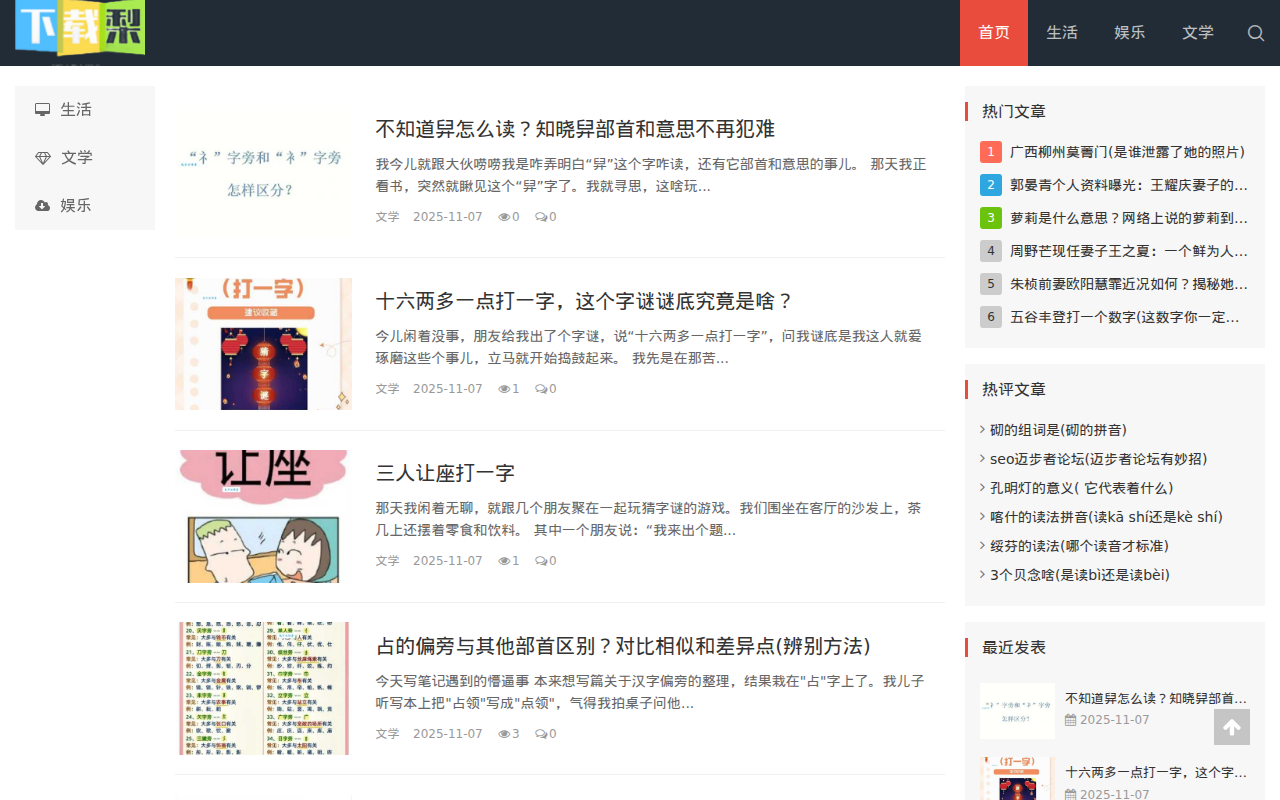Switch to the 首页 navigation tab
Screen dimensions: 1280x800
pyautogui.click(x=993, y=33)
